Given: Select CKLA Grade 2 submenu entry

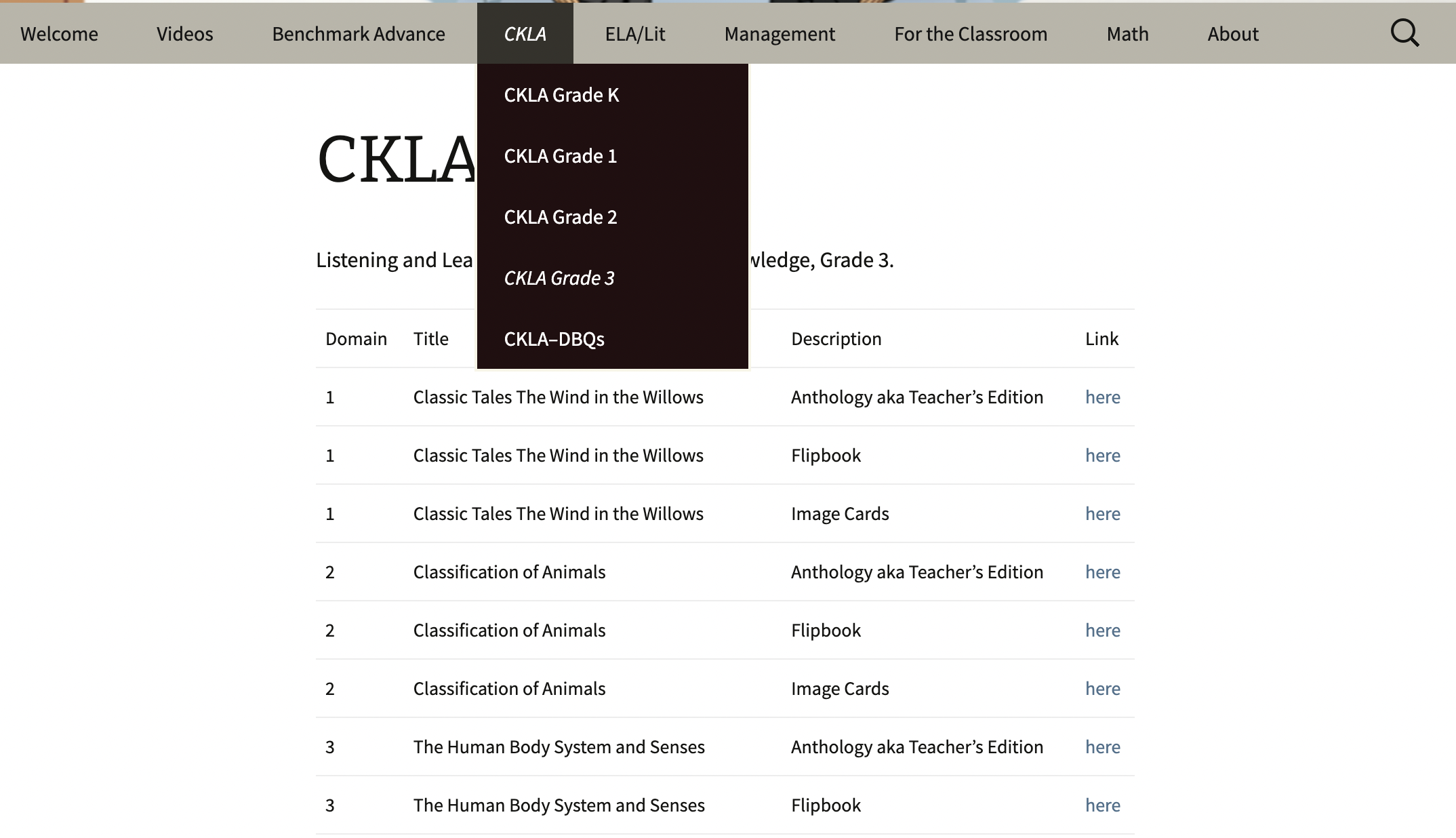Looking at the screenshot, I should pyautogui.click(x=561, y=217).
